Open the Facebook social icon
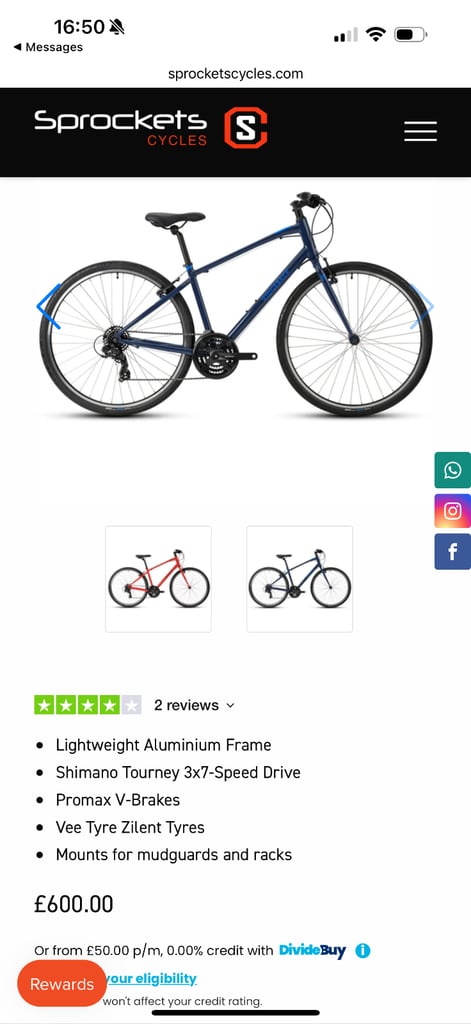The height and width of the screenshot is (1024, 471). point(453,552)
